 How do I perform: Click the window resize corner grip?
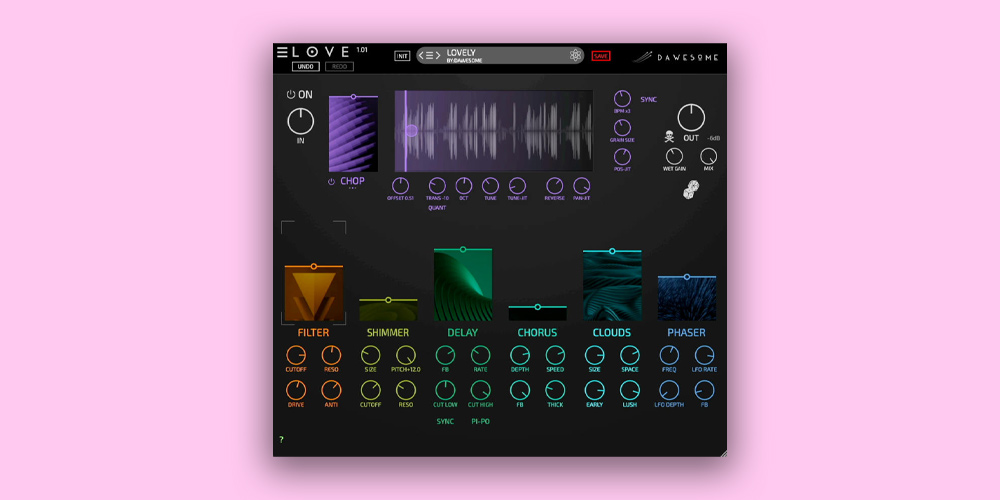[723, 453]
